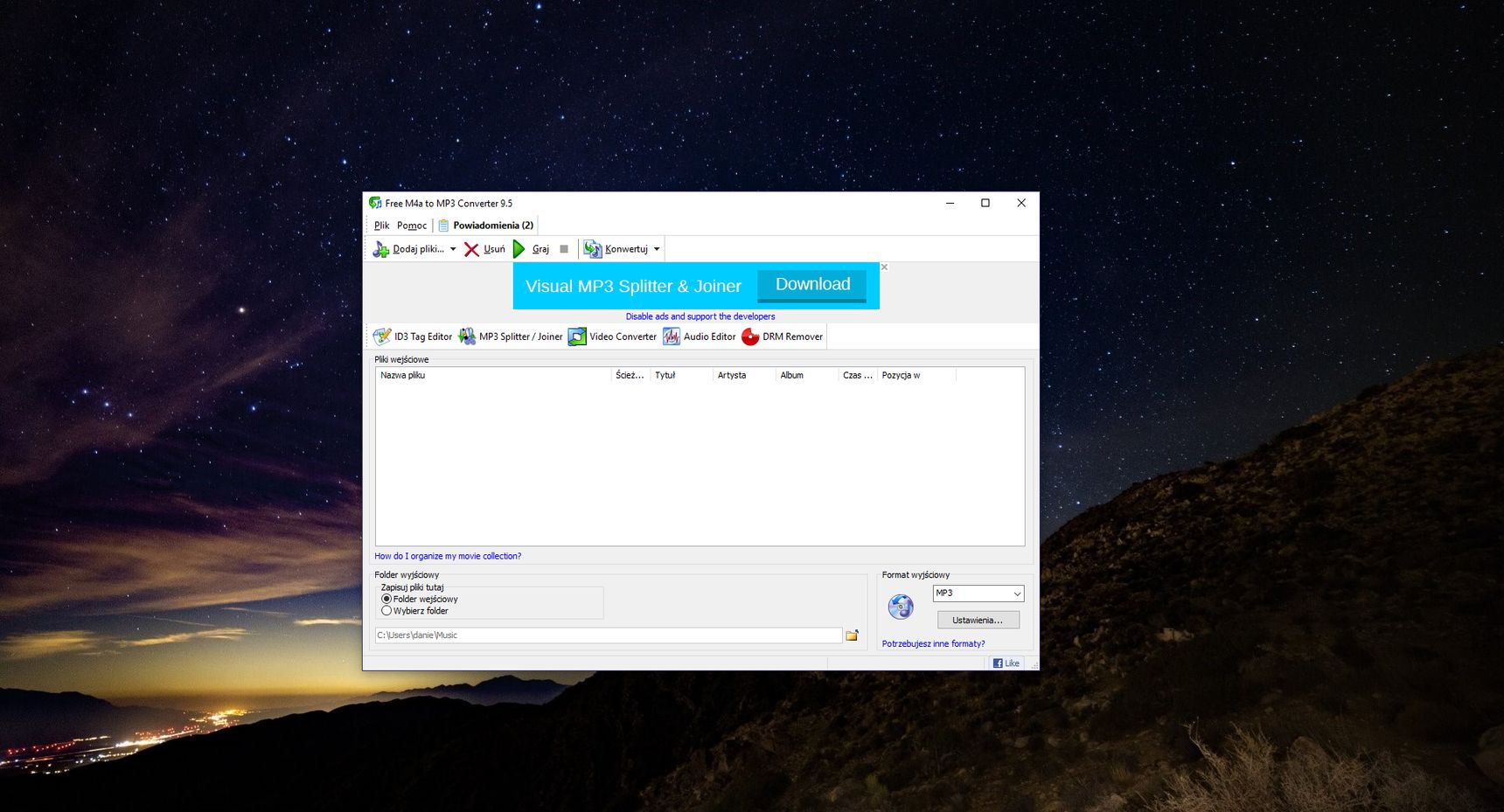Launch the MP3 Splitter / Joiner tool
Viewport: 1504px width, 812px height.
(x=511, y=337)
